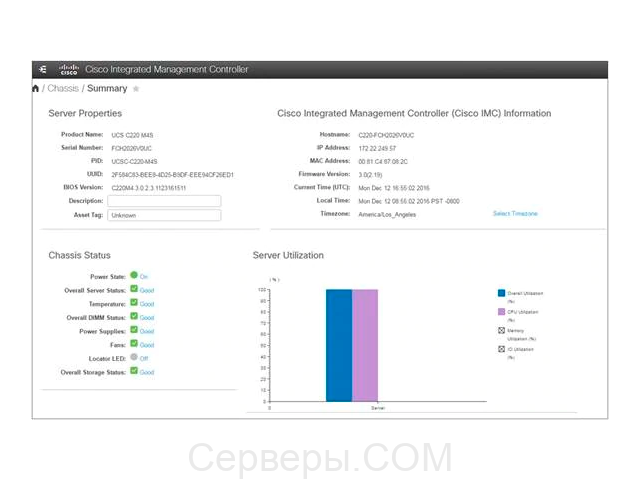Open the Overall Storage Status 'Good' link
The width and height of the screenshot is (640, 480).
147,372
